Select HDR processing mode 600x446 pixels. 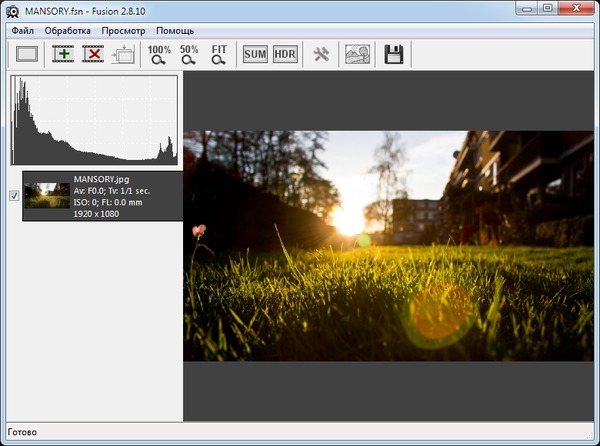[285, 54]
